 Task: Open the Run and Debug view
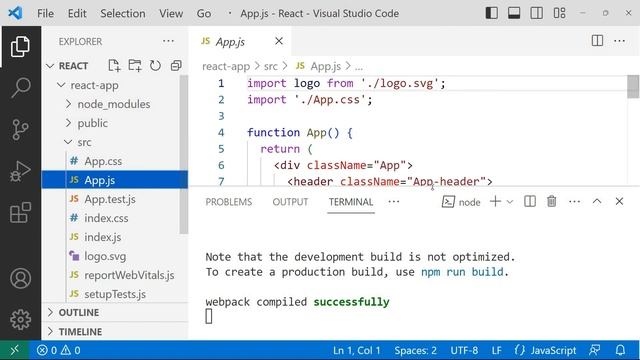click(20, 171)
